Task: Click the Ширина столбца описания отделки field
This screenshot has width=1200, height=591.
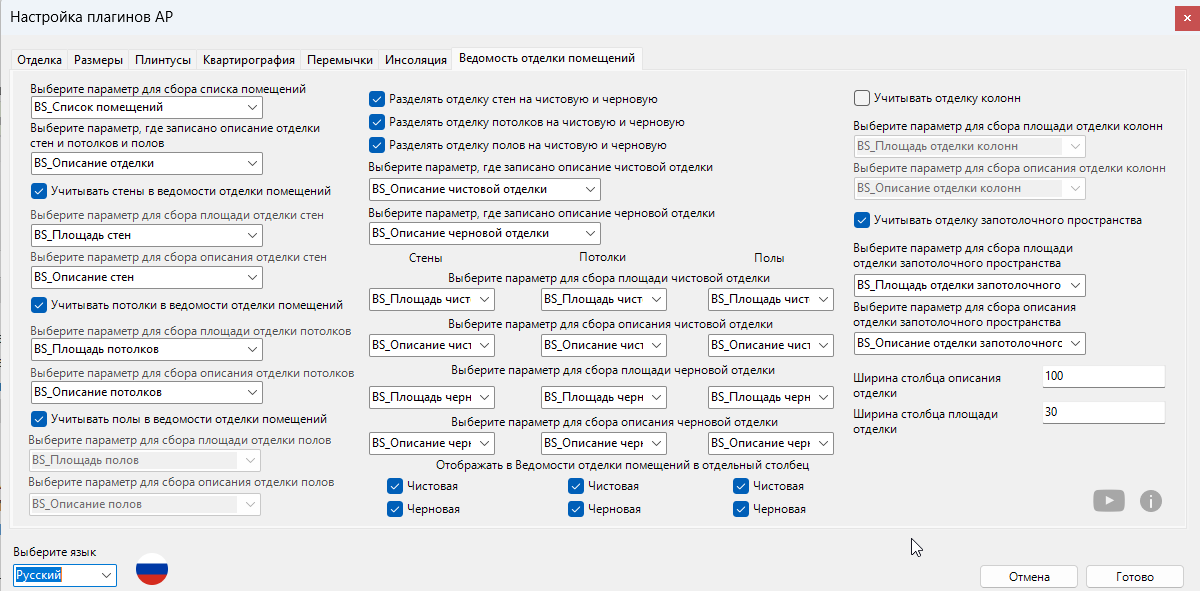Action: point(1103,376)
